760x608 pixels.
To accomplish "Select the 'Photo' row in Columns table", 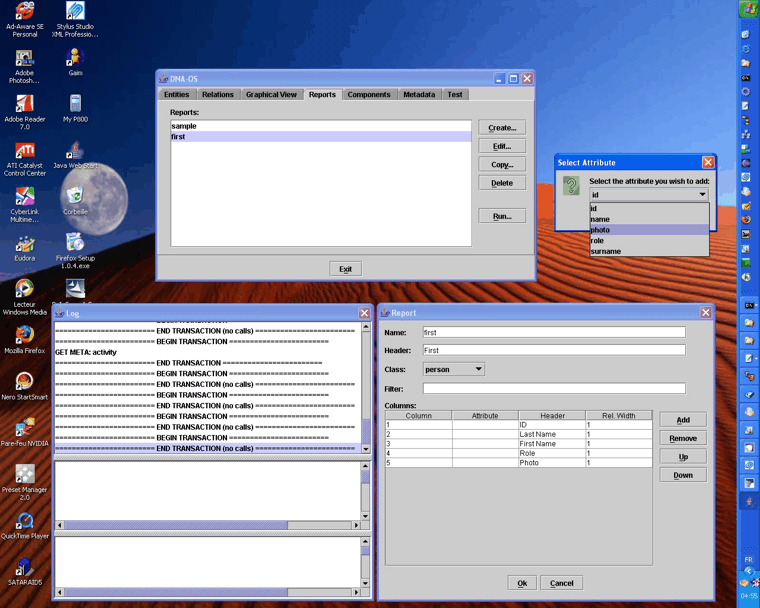I will [x=519, y=463].
